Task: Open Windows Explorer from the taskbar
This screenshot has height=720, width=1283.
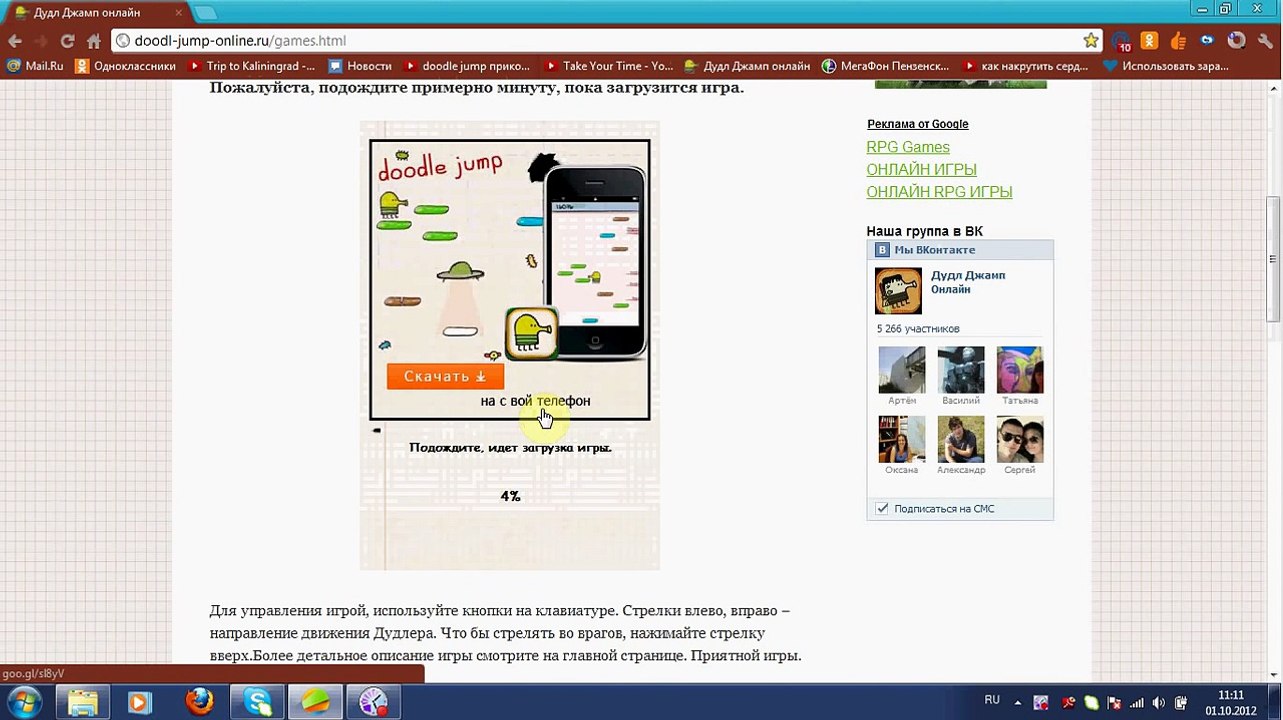Action: pos(83,702)
